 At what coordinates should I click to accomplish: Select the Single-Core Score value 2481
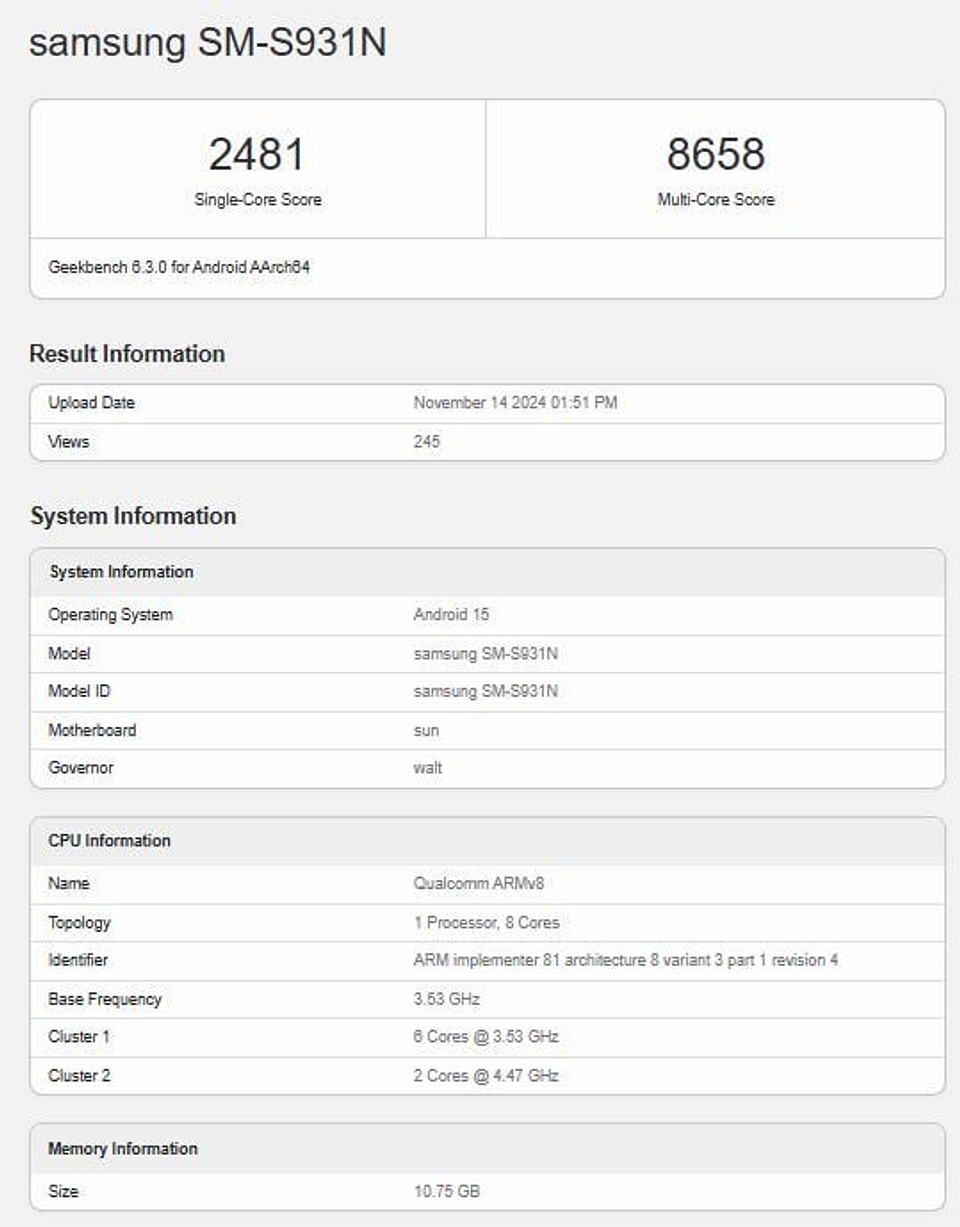click(256, 152)
